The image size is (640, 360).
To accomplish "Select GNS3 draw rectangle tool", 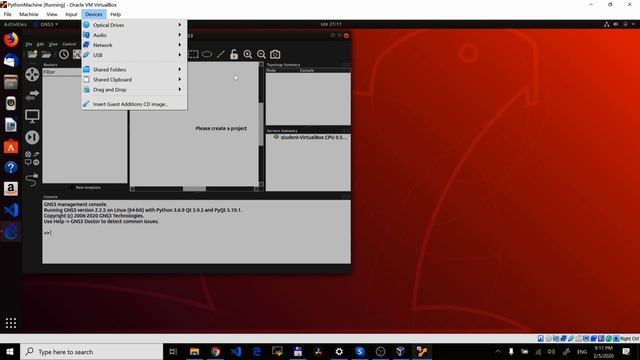I will 193,54.
